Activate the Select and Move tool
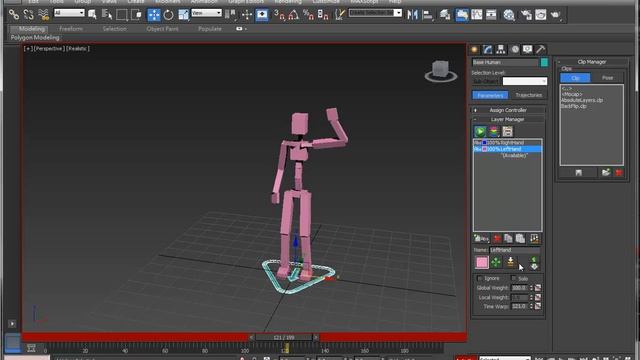Screen dimensions: 640x360 pyautogui.click(x=154, y=15)
